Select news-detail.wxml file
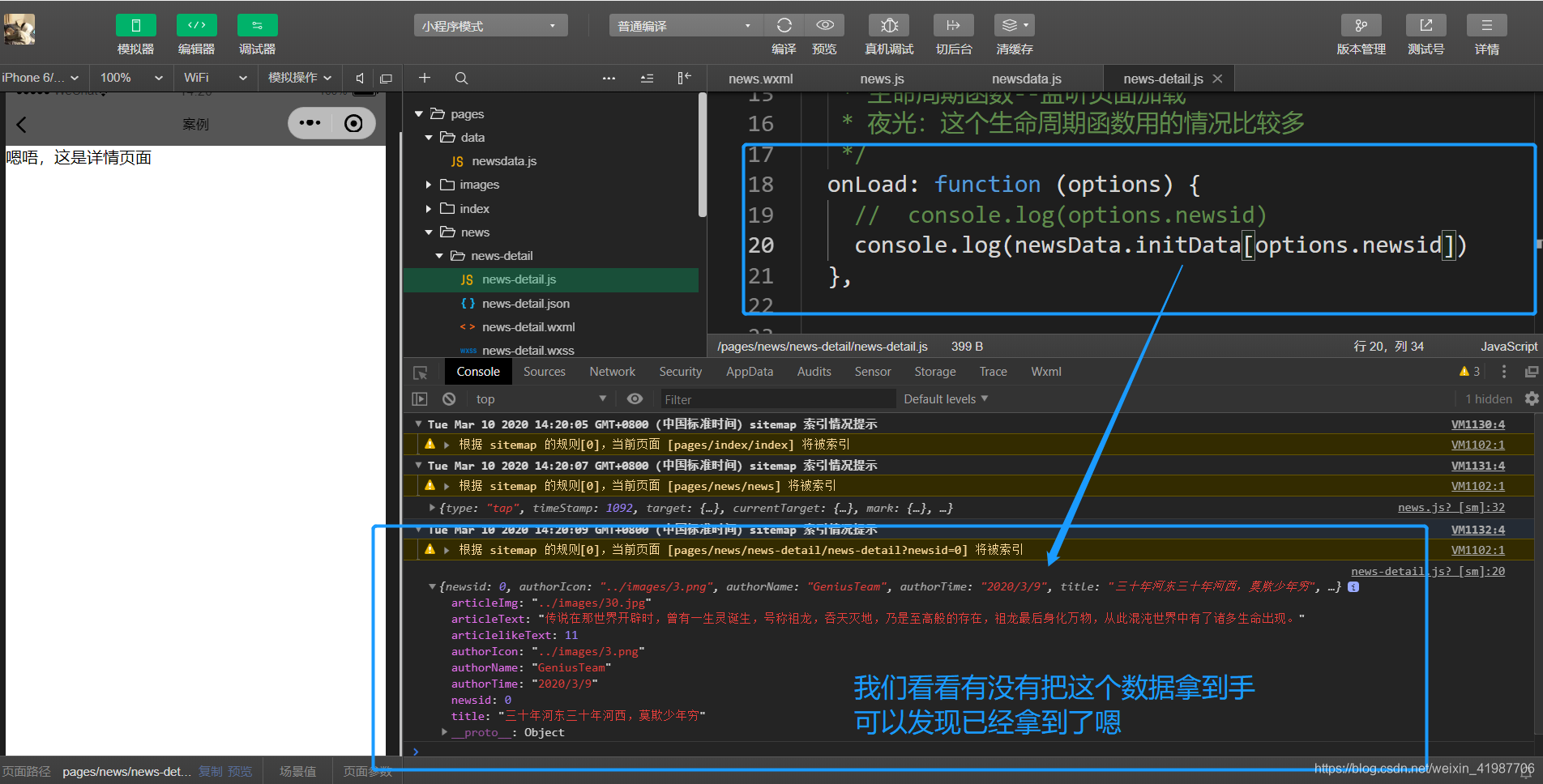 (x=528, y=327)
